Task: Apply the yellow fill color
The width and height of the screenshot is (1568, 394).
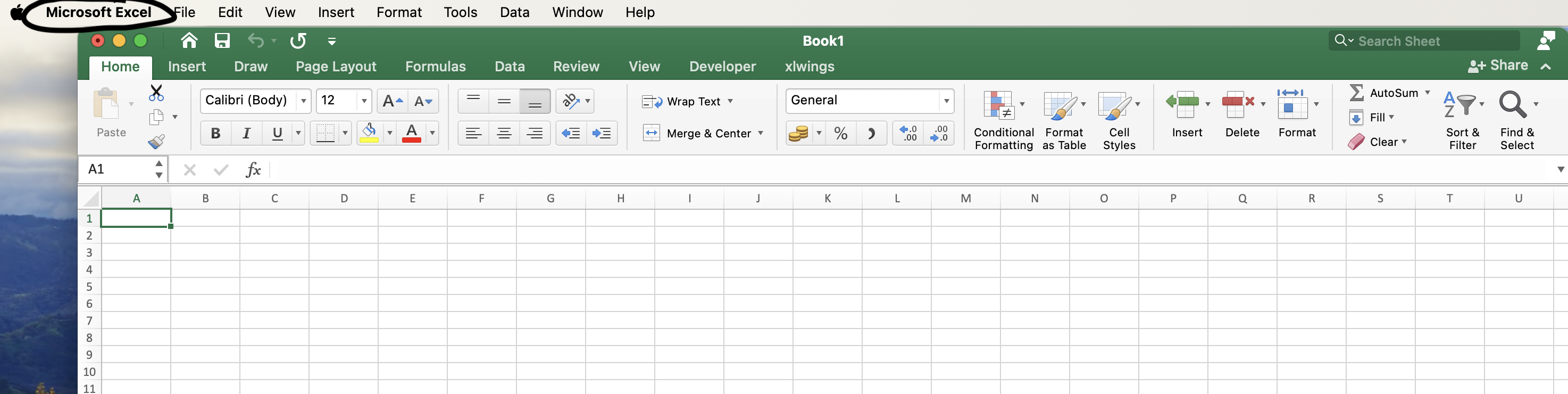Action: point(369,133)
